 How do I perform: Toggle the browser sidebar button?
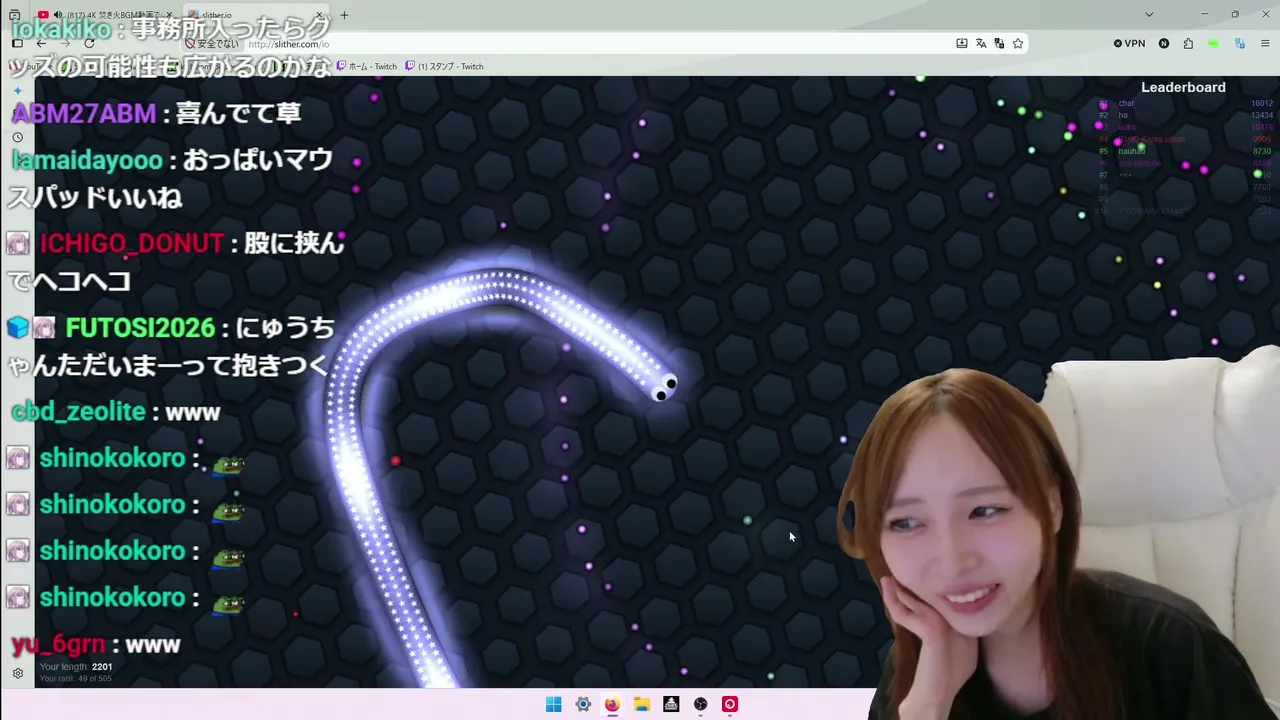point(17,44)
